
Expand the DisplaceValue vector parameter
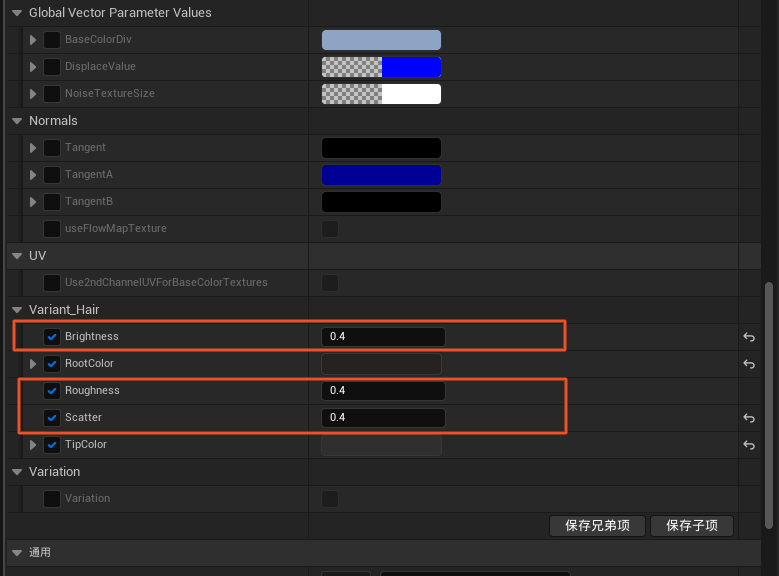(x=33, y=67)
